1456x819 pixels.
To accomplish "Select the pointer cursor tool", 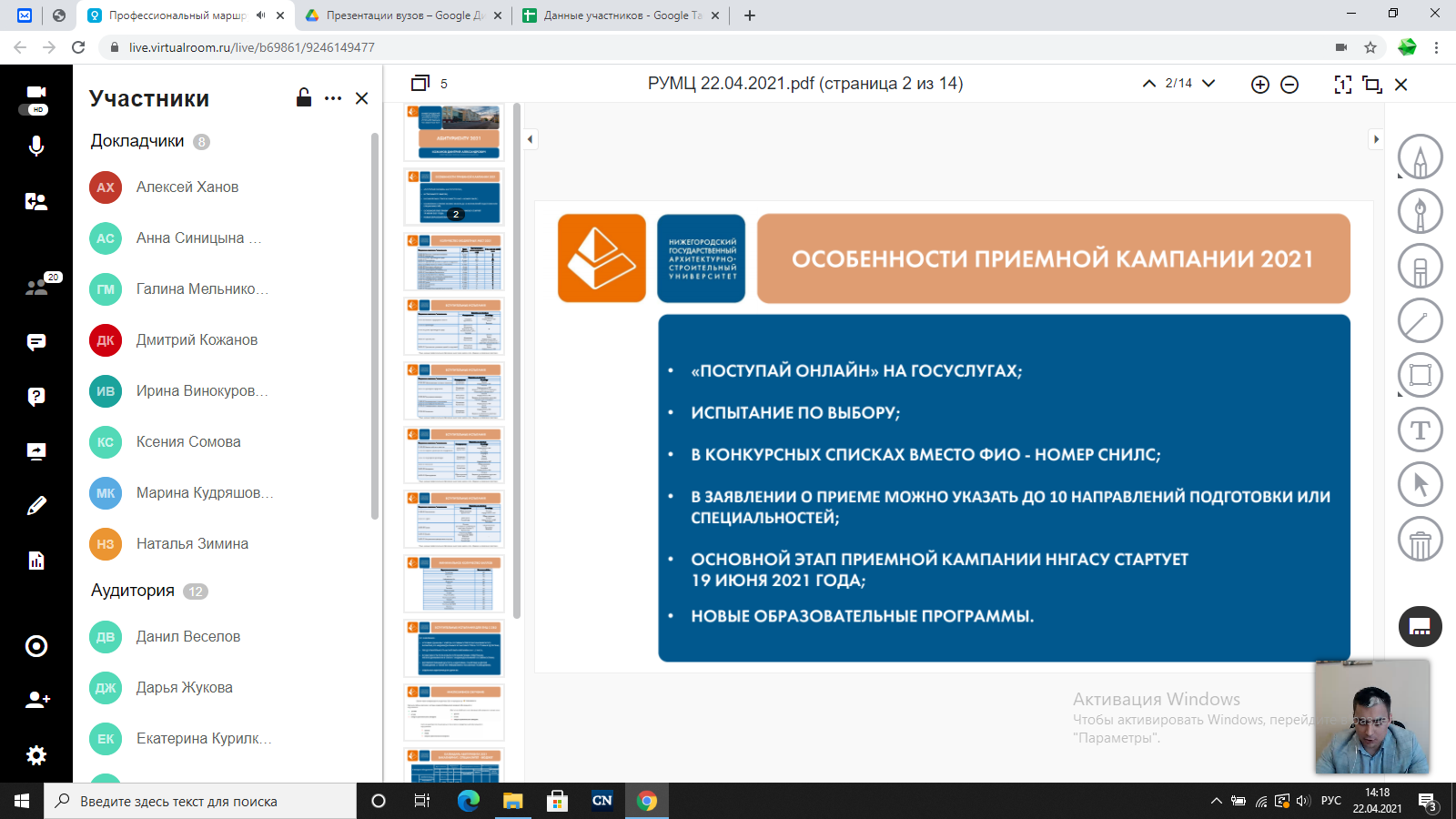I will (1421, 484).
